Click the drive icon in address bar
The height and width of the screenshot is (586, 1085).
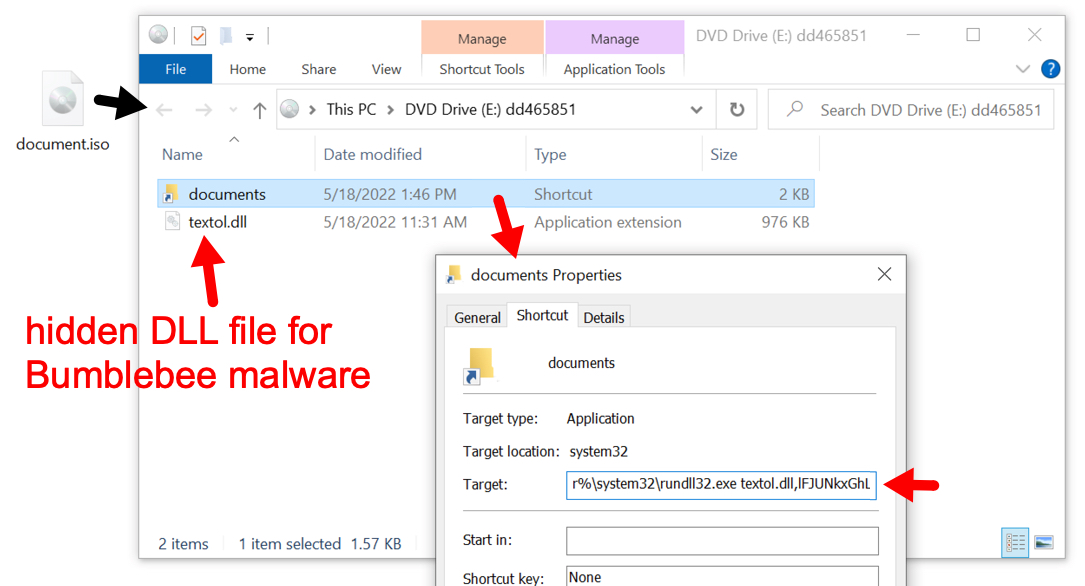pos(290,109)
